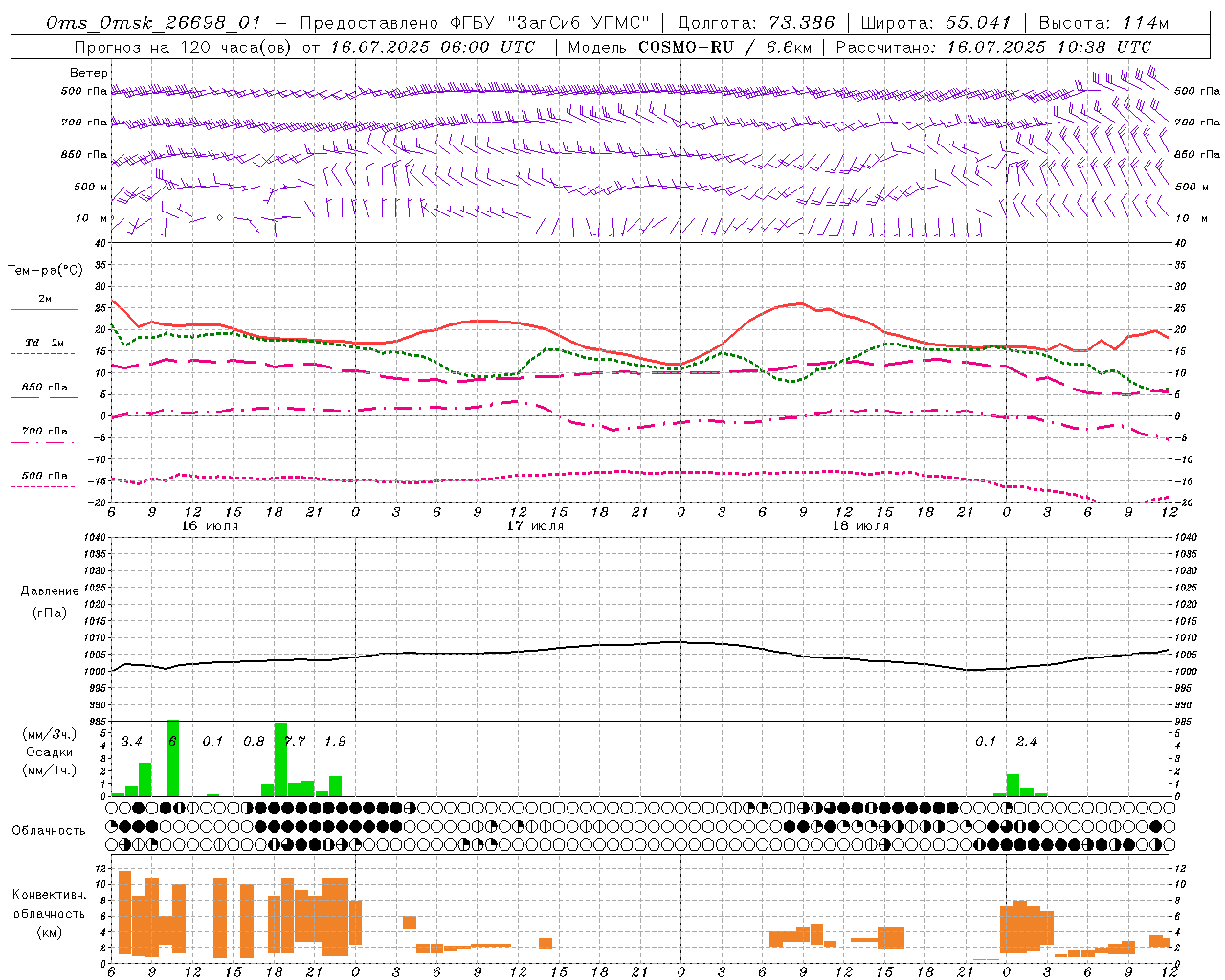Click the model name COSMO-RU / 6.6км
The height and width of the screenshot is (980, 1225).
pos(724,47)
